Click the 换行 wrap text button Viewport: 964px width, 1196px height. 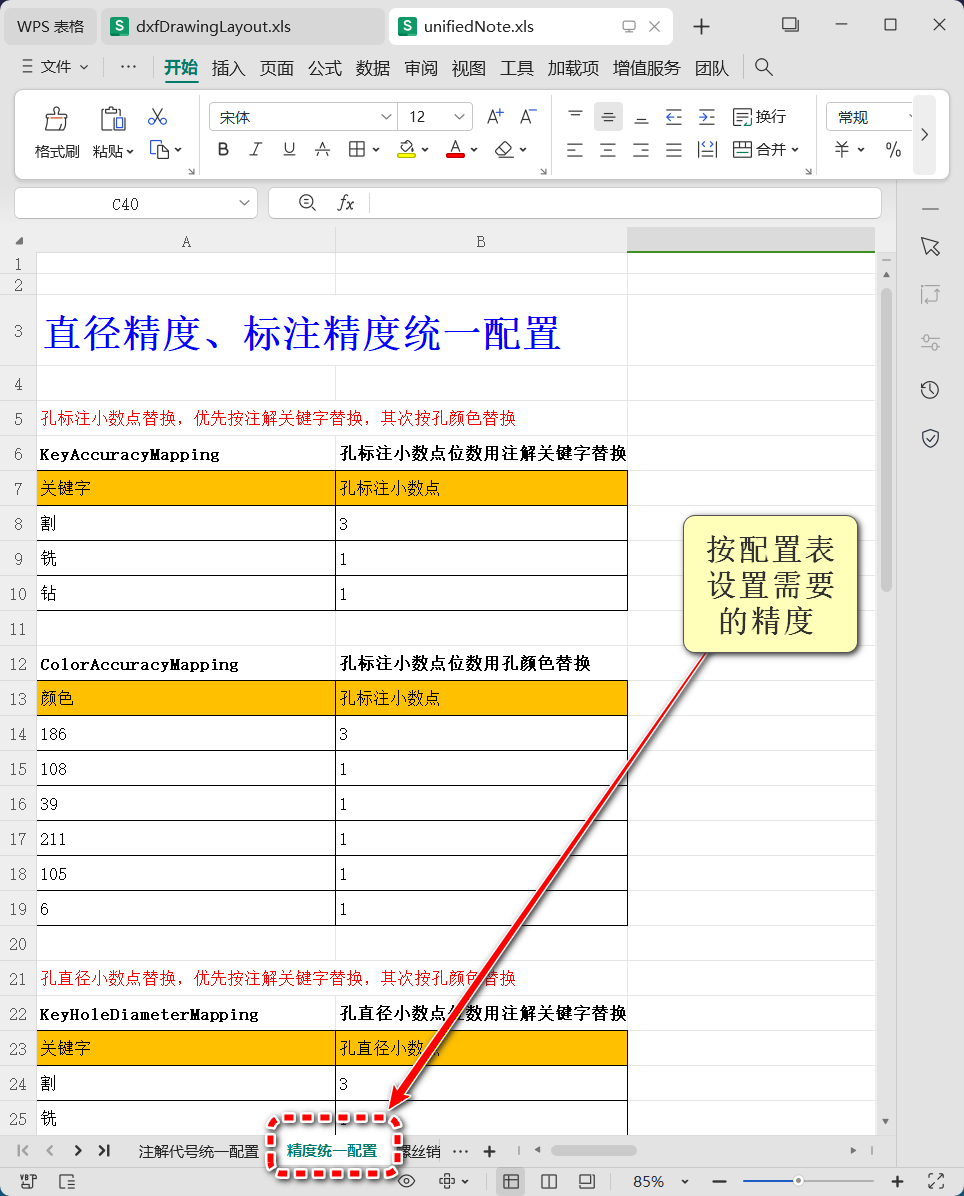click(x=759, y=117)
